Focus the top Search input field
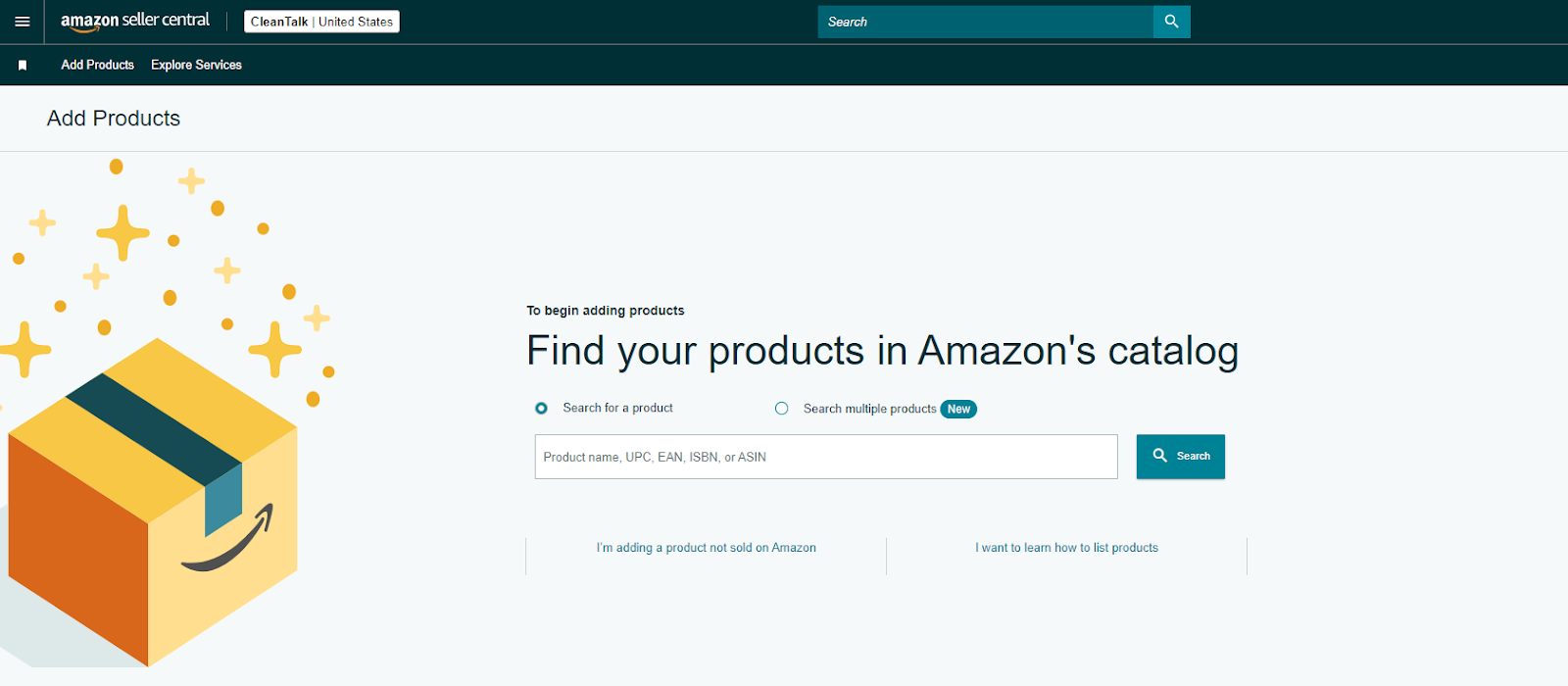The height and width of the screenshot is (686, 1568). (x=985, y=22)
